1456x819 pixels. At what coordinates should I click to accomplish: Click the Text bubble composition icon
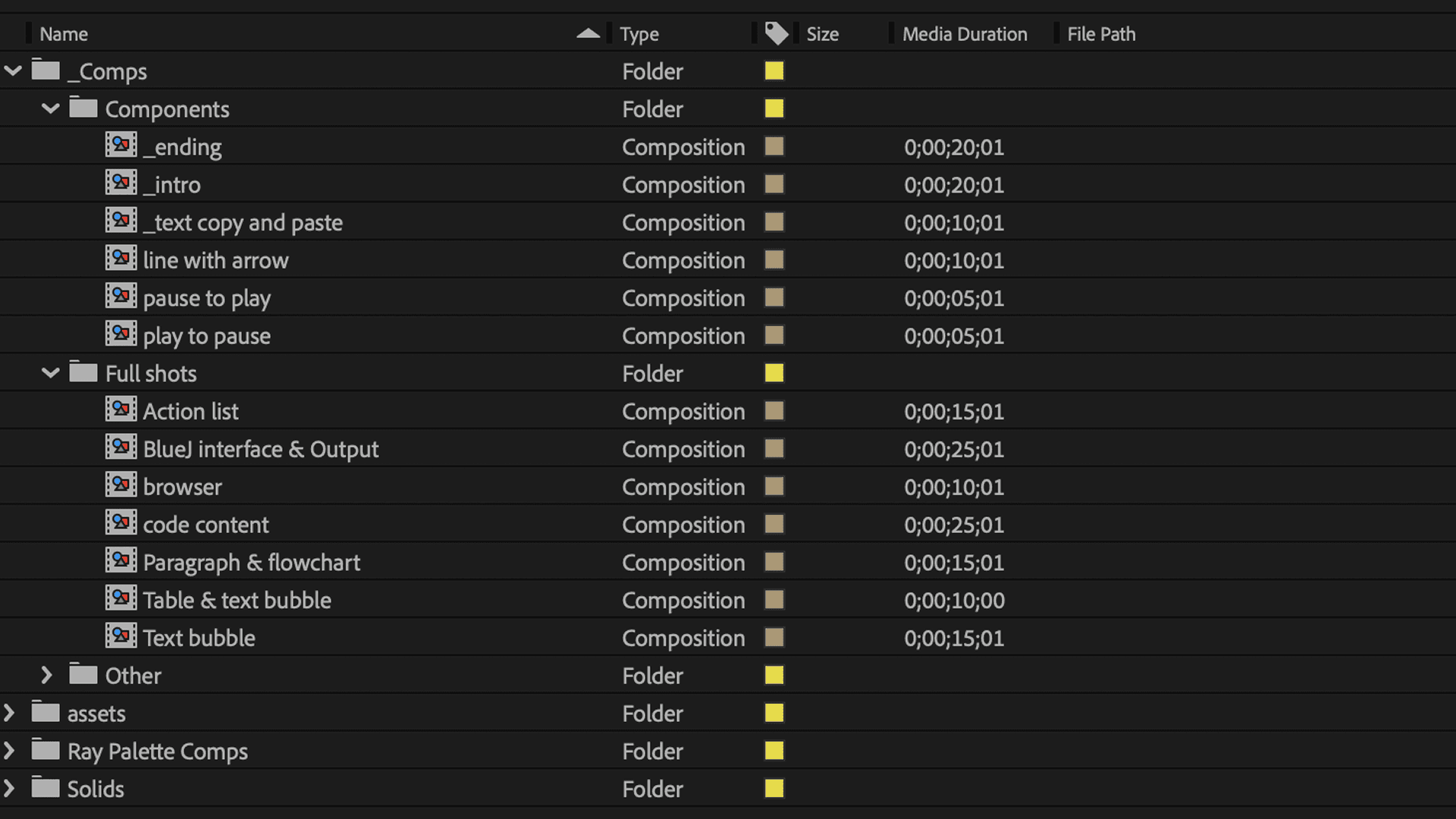coord(121,637)
